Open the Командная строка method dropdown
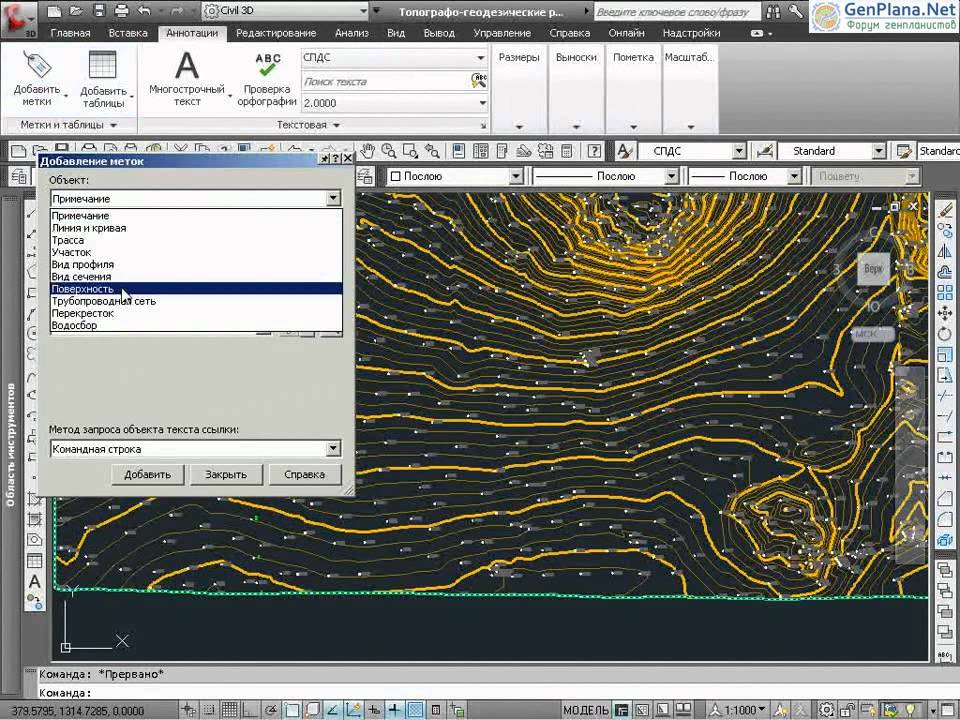Image resolution: width=960 pixels, height=720 pixels. (x=334, y=449)
